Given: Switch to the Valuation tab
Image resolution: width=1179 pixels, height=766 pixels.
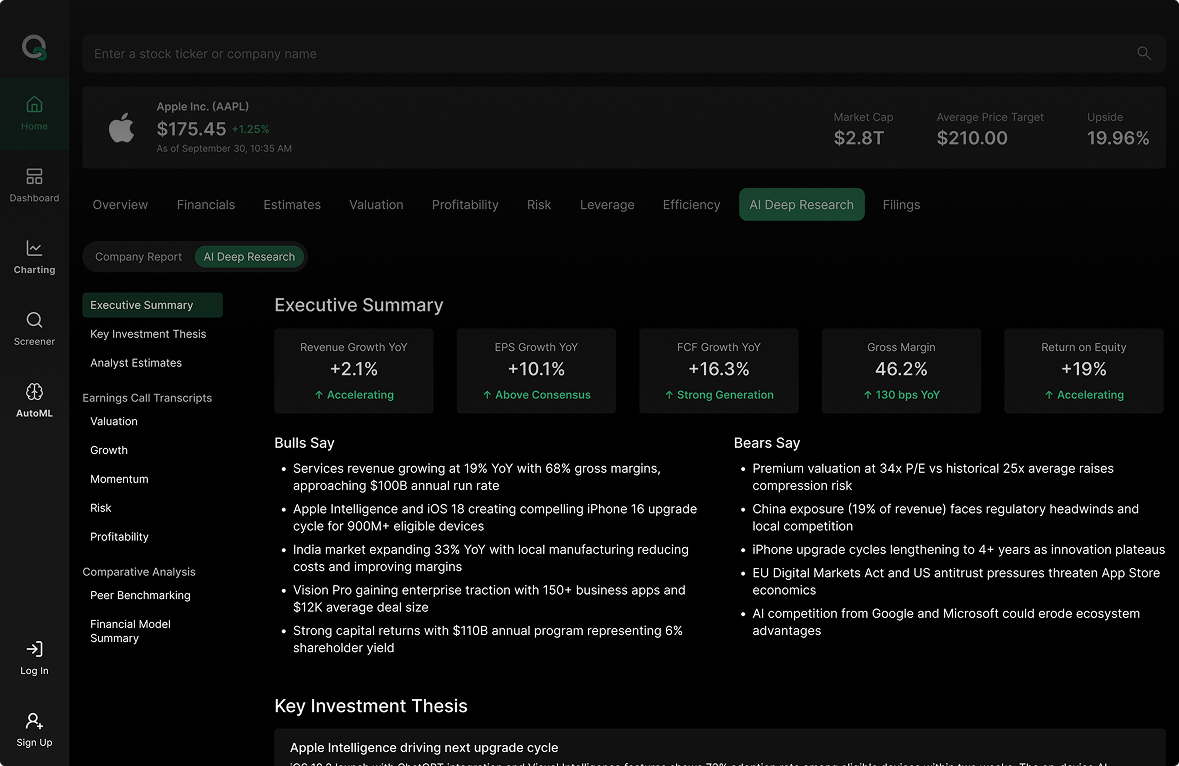Looking at the screenshot, I should 376,205.
